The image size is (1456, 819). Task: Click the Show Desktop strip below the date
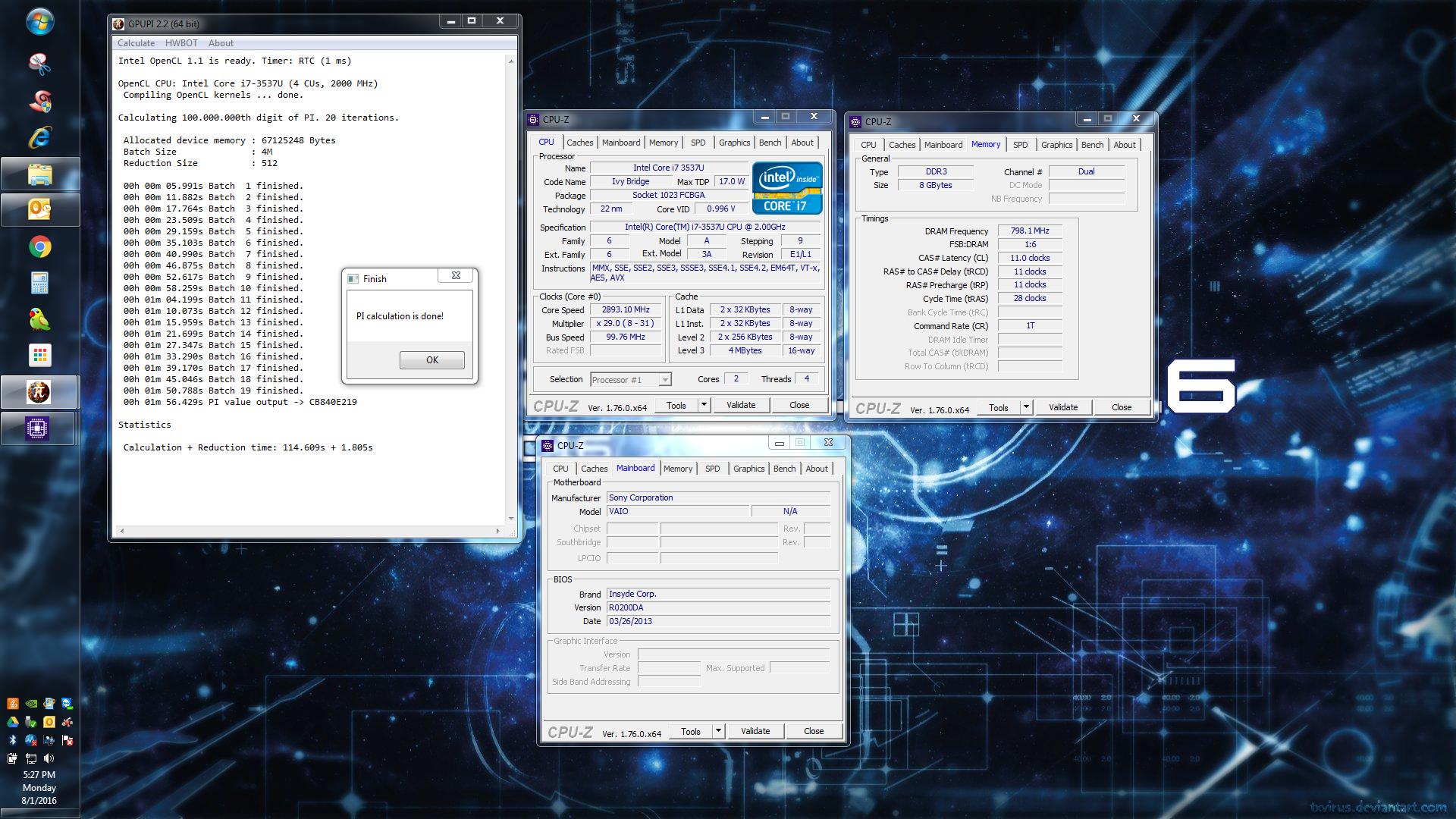click(39, 814)
